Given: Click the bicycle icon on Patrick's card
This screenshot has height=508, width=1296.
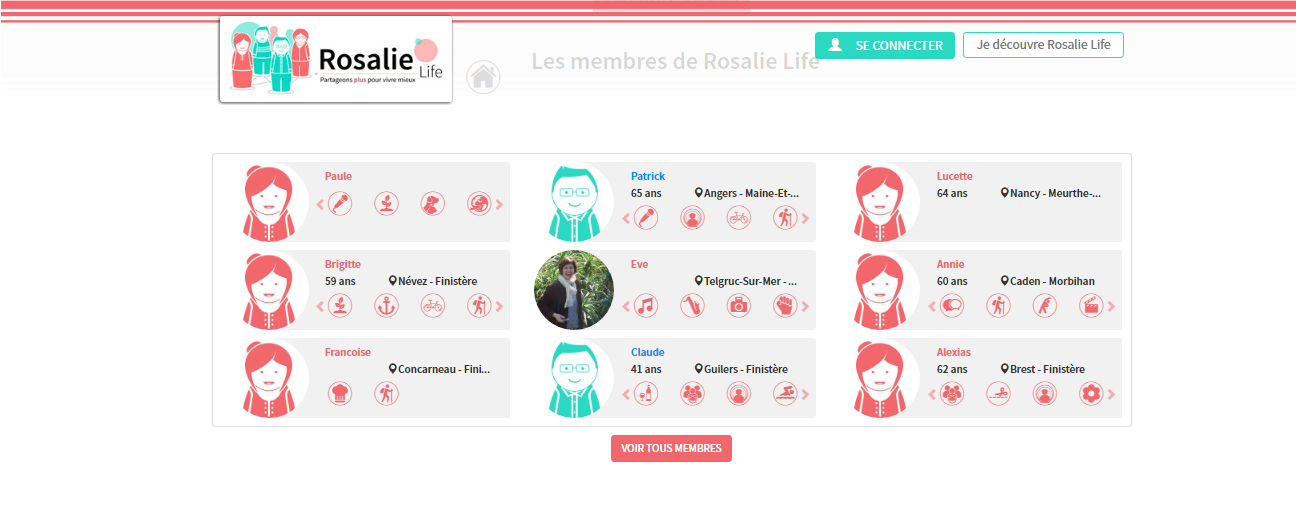Looking at the screenshot, I should 738,218.
